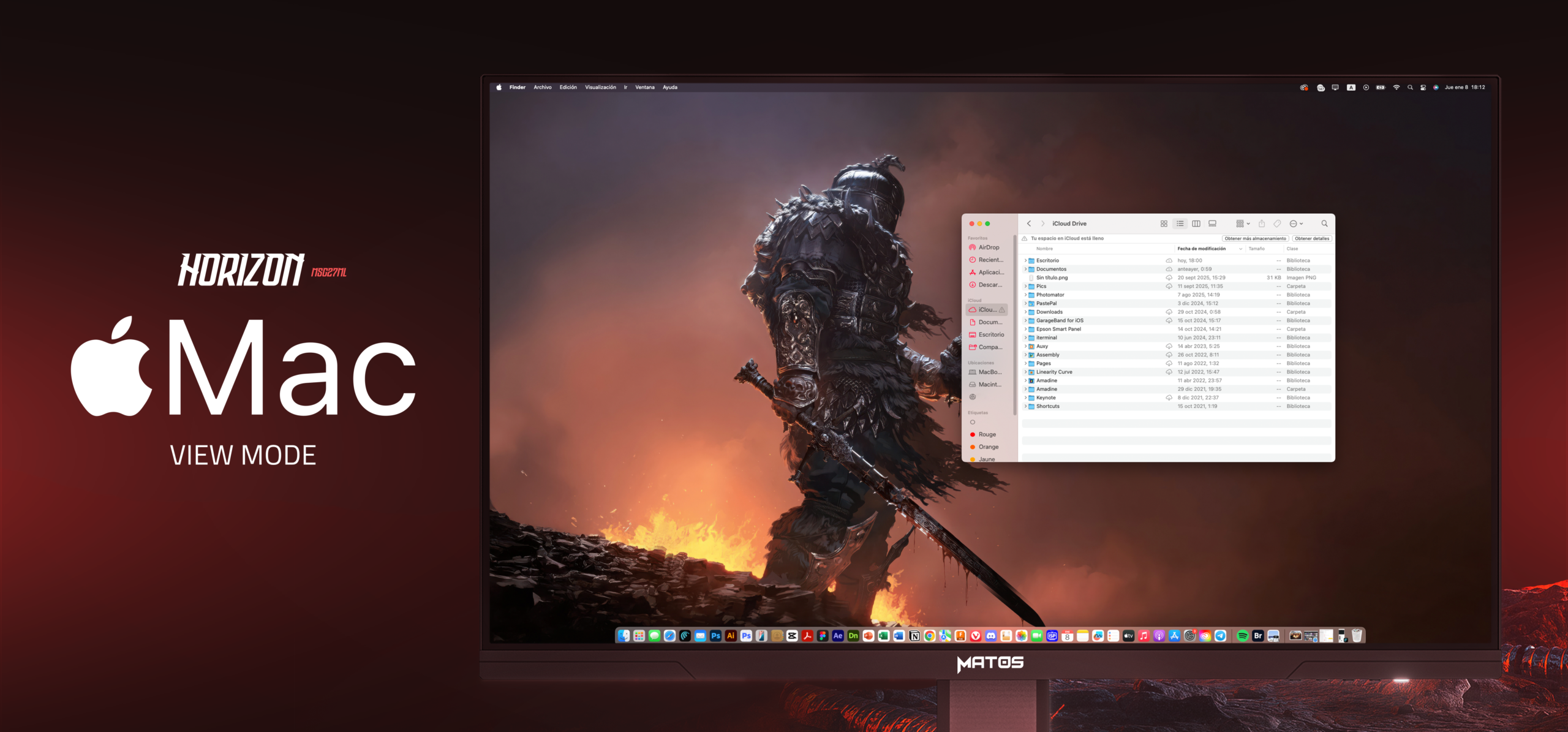1568x732 pixels.
Task: Open the Archivo menu
Action: point(542,87)
